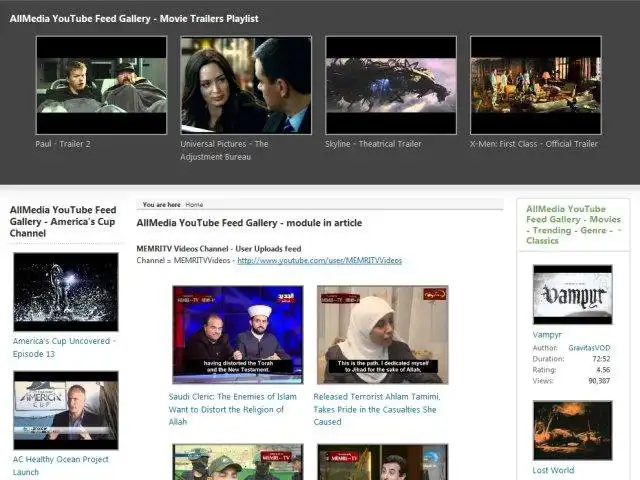Click 'Skyline - Theatrical Trailer' title link
The height and width of the screenshot is (480, 640).
point(373,144)
